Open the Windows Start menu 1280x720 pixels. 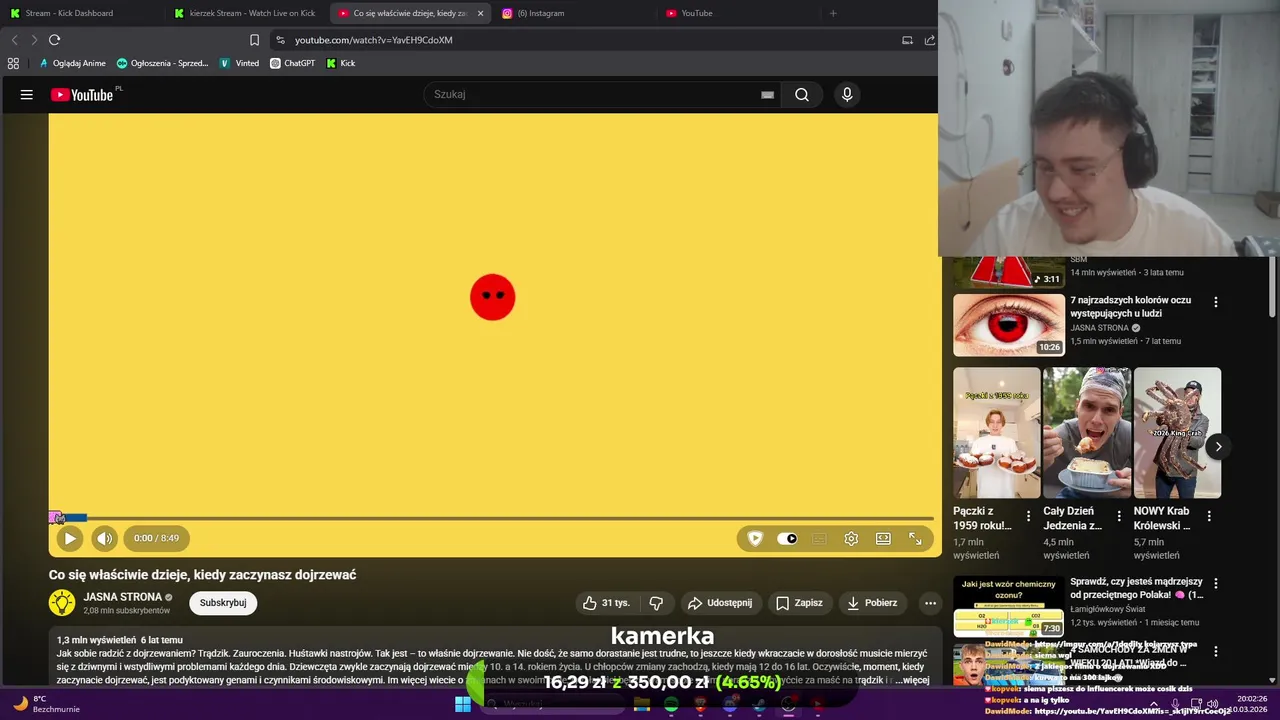(463, 704)
